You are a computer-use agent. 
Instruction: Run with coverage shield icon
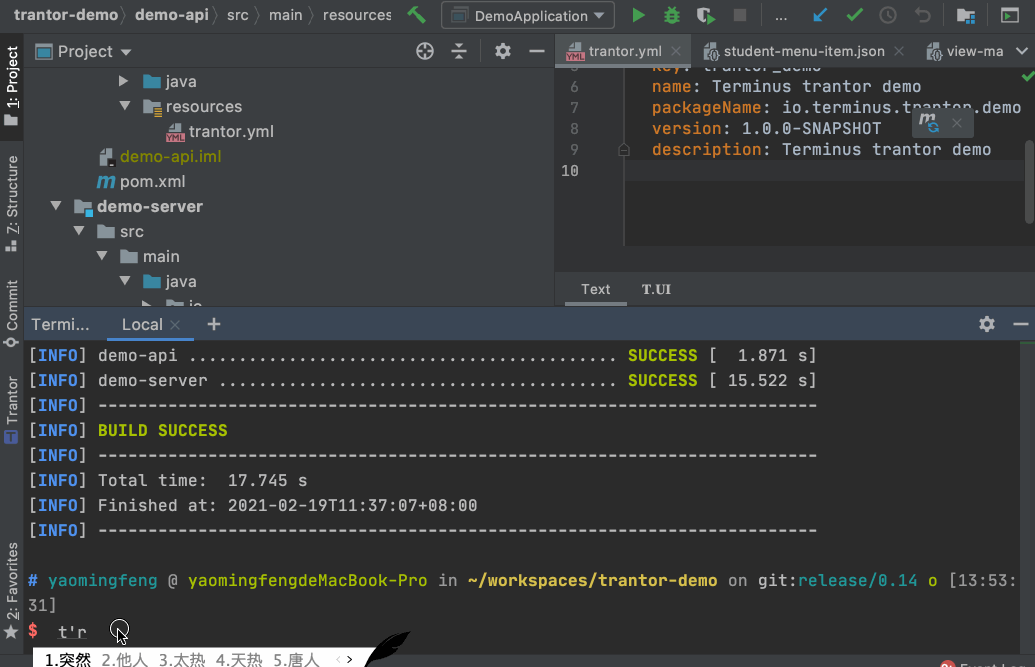(x=706, y=15)
